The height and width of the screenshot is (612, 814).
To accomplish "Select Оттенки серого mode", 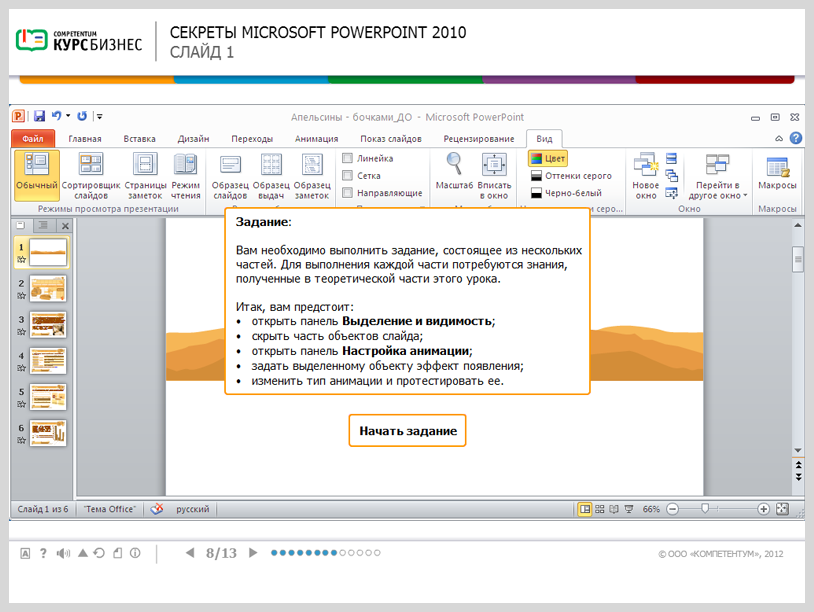I will [571, 176].
